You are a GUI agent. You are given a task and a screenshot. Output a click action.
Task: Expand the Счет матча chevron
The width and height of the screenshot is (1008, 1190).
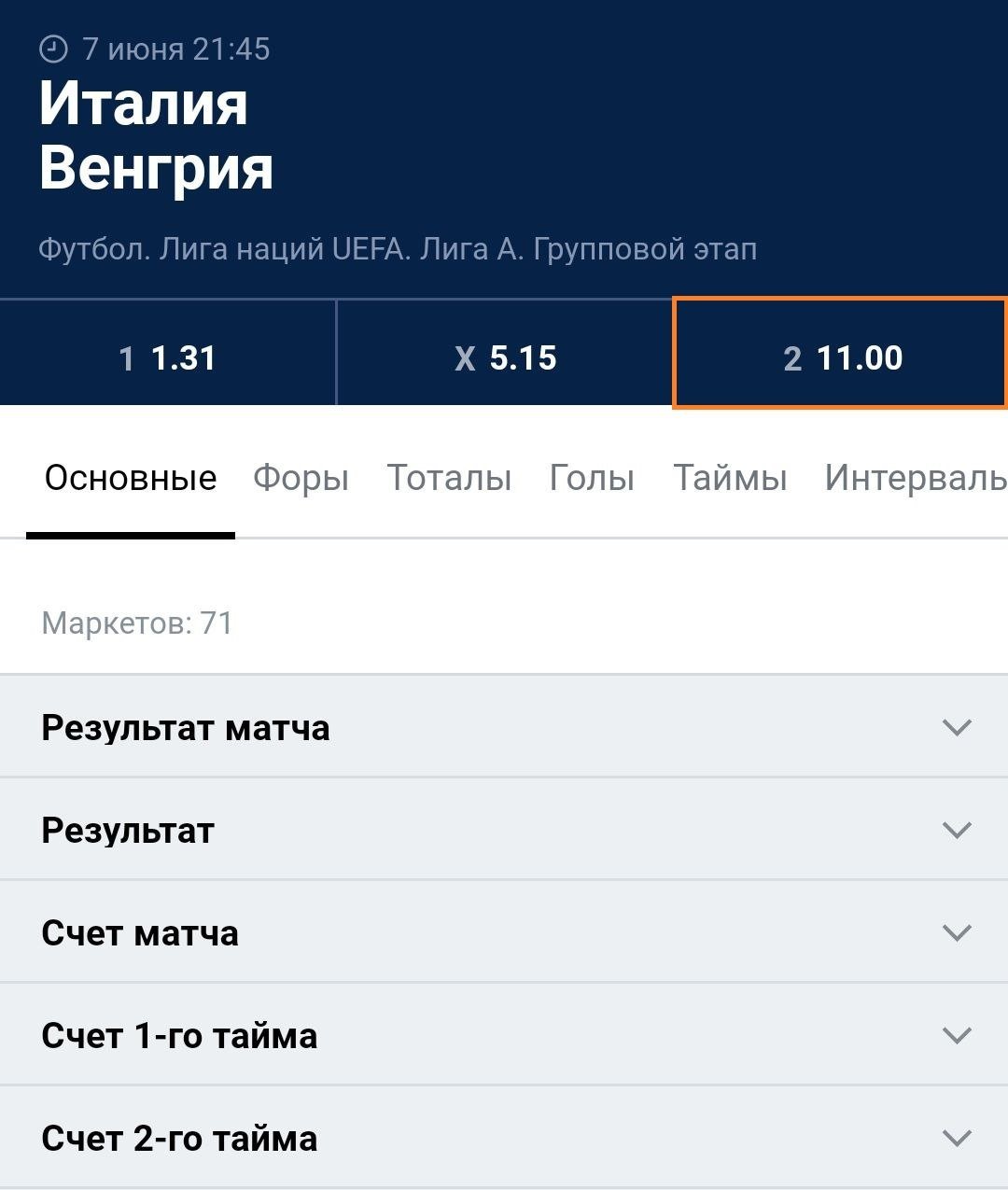coord(957,932)
